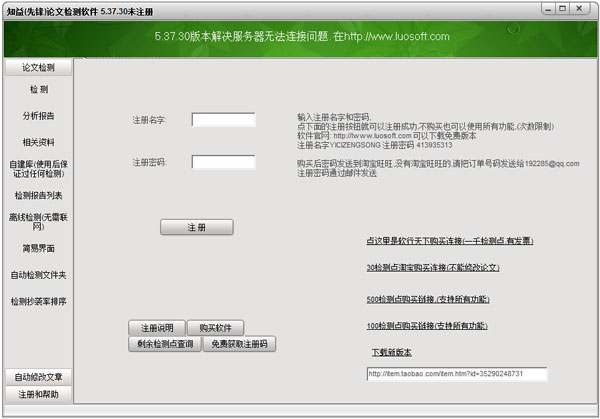Select 检测抄袭率排序 in the sidebar
Screen dimensions: 600x419
[x=38, y=301]
